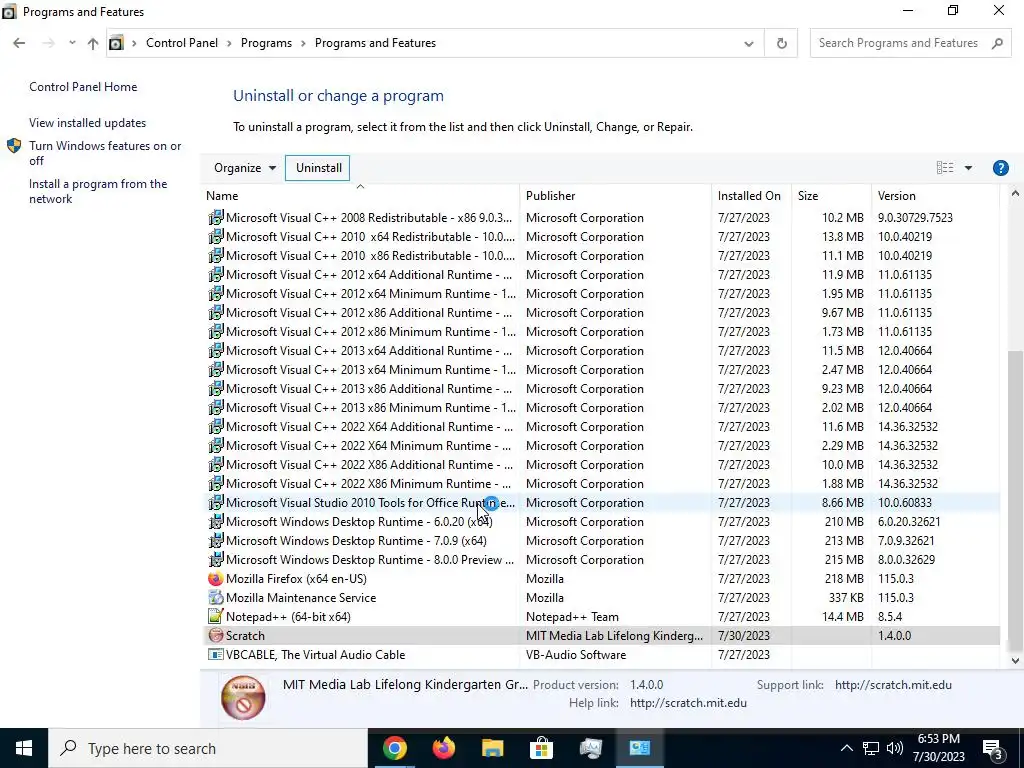Viewport: 1024px width, 768px height.
Task: Click the volume speaker tray icon
Action: (x=895, y=748)
